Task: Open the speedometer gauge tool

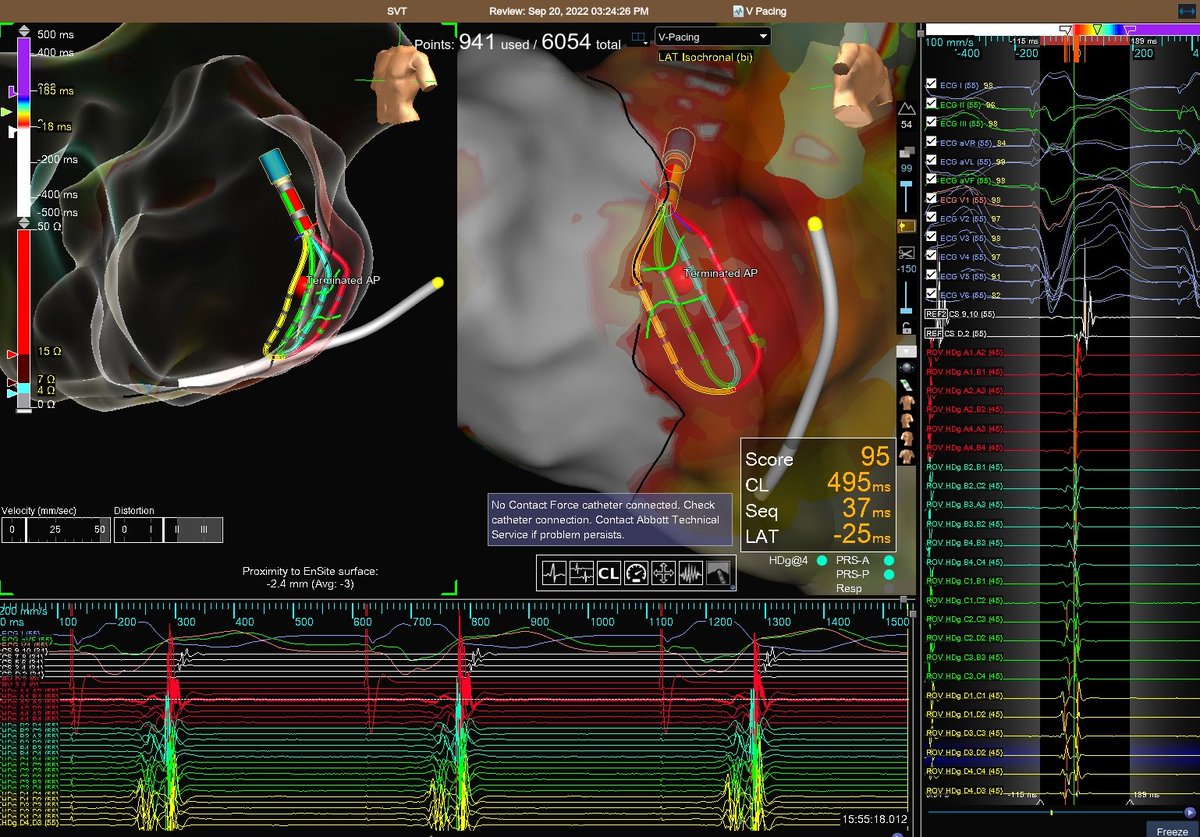Action: (x=636, y=573)
